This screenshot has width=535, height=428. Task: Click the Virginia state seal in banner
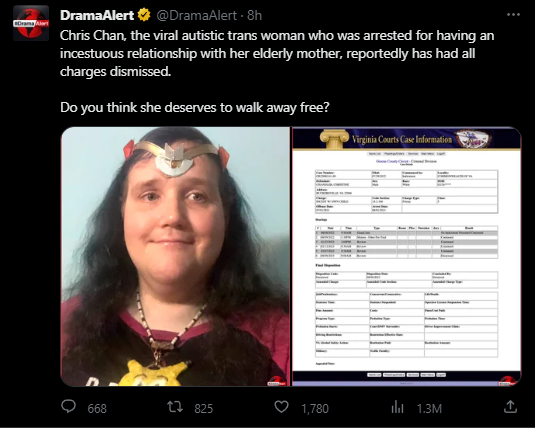(474, 139)
